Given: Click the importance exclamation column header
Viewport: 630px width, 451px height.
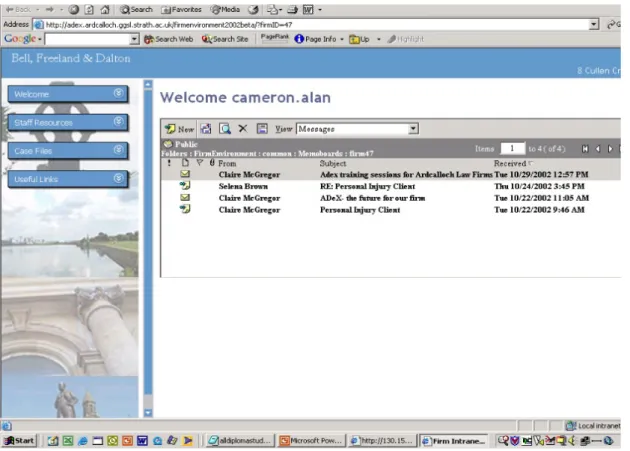Looking at the screenshot, I should 169,163.
